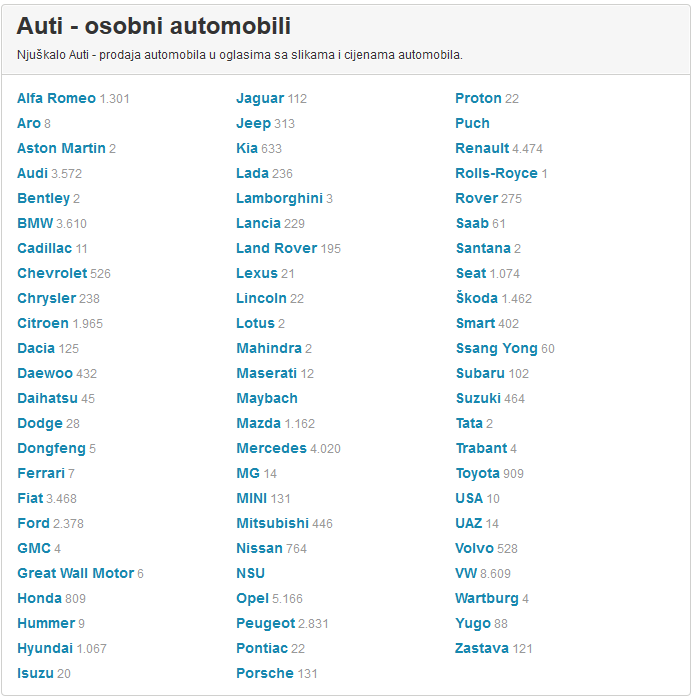Open the Alfa Romeo listings link
The width and height of the screenshot is (692, 698).
[56, 98]
